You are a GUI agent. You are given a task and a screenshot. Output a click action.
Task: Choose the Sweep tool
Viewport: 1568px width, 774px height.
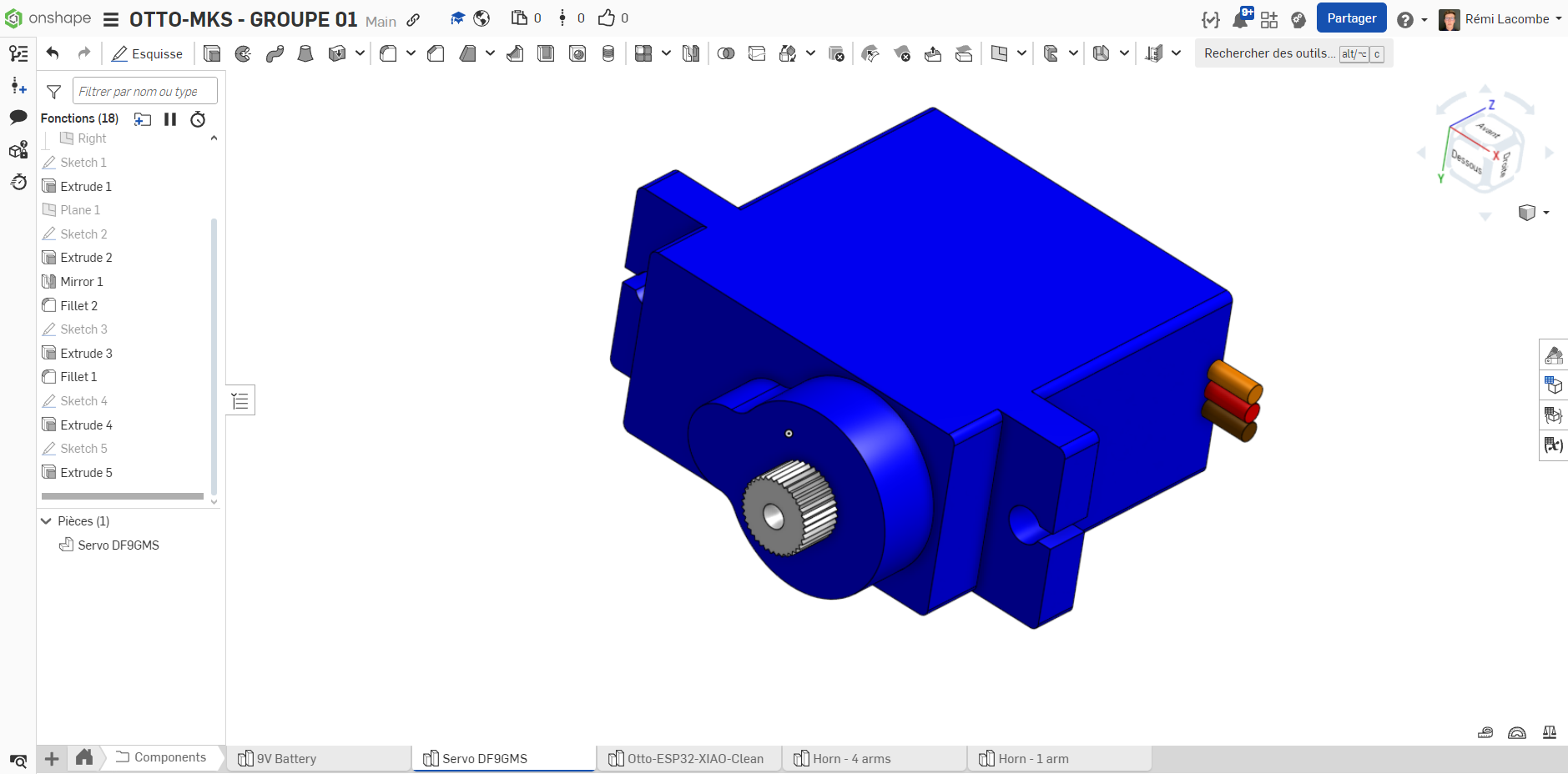pos(275,54)
